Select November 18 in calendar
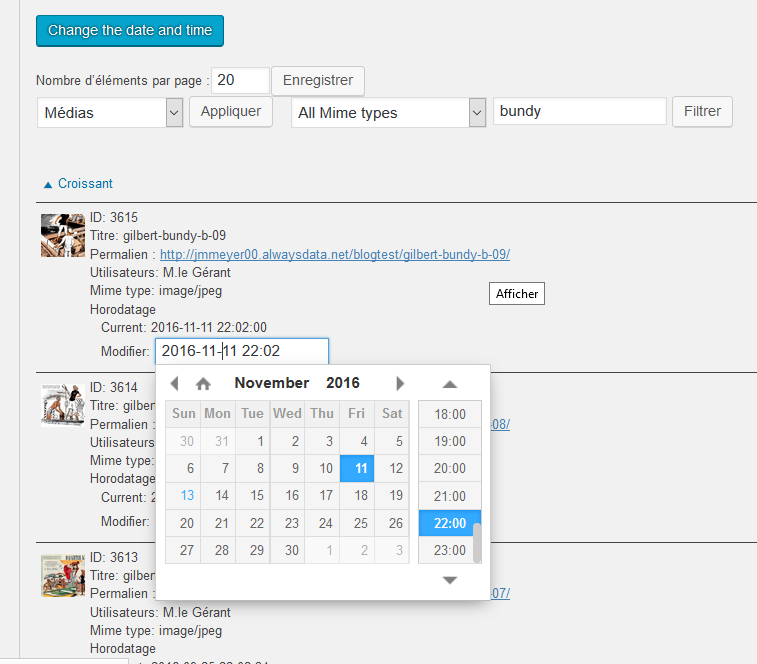Screen dimensions: 757x664 (x=357, y=495)
